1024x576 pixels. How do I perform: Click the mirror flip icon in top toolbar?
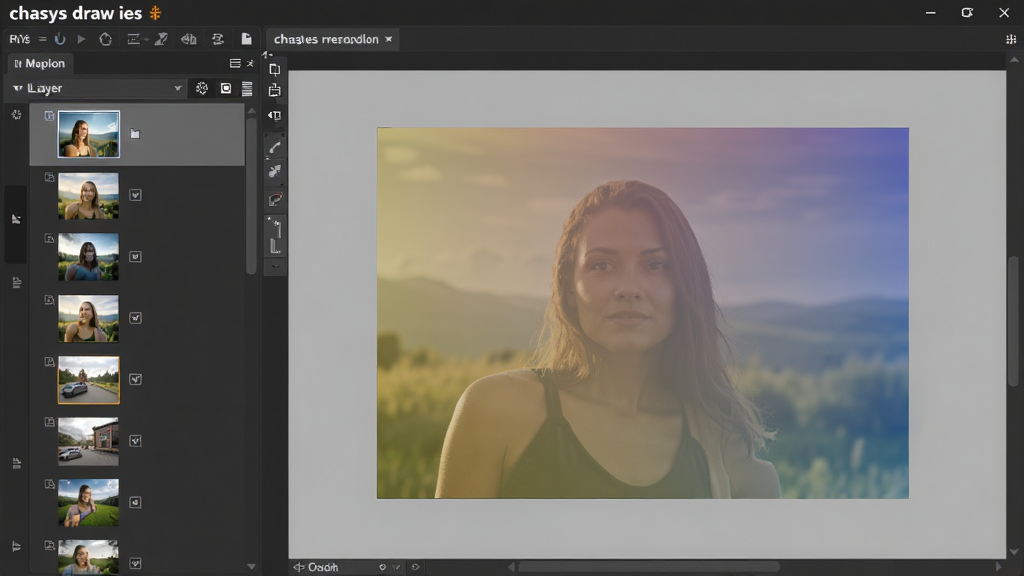point(189,39)
